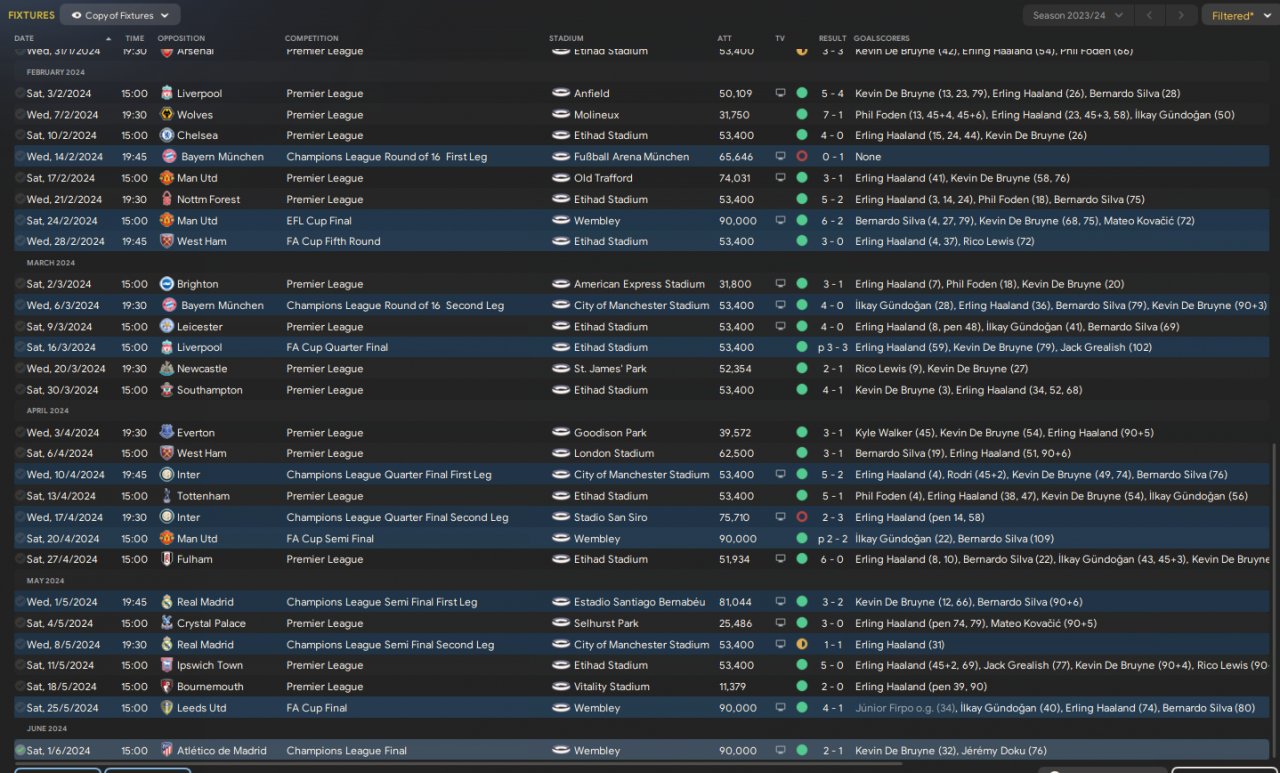Tick the circle for Wed, 20/3/2024 fixture

pyautogui.click(x=20, y=369)
